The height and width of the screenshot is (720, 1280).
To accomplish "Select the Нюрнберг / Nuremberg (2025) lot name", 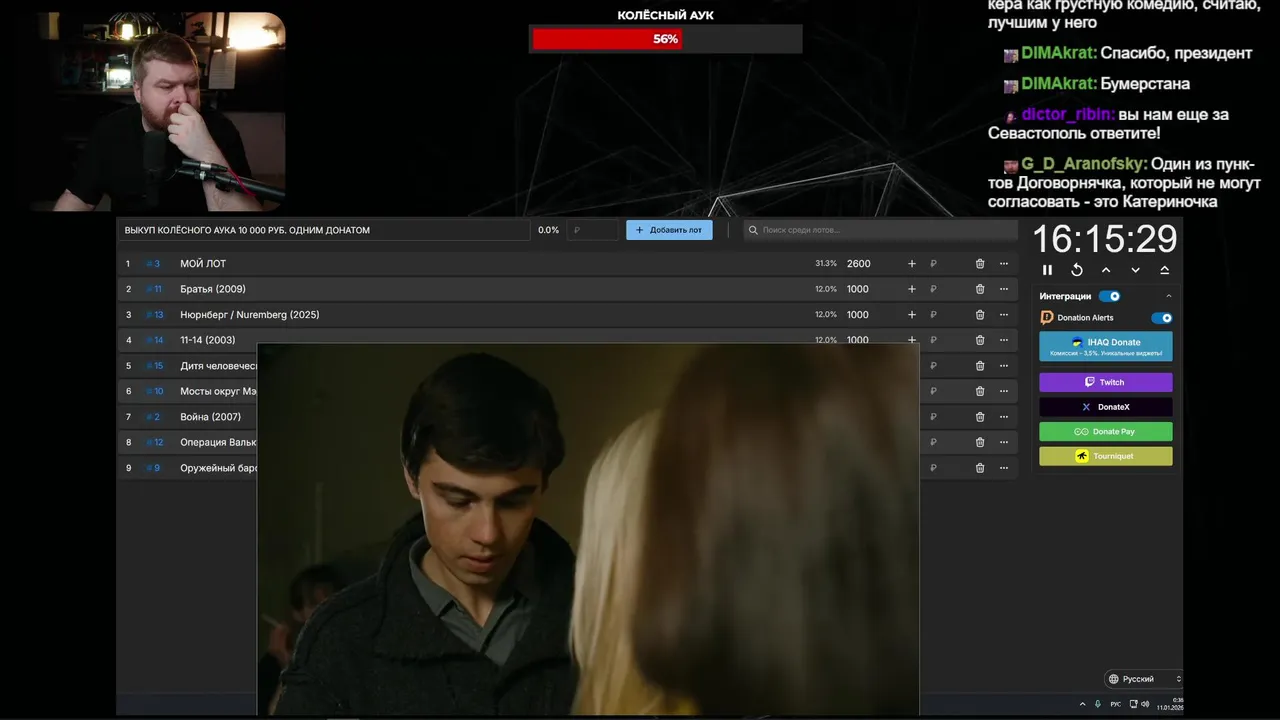I will pos(250,315).
